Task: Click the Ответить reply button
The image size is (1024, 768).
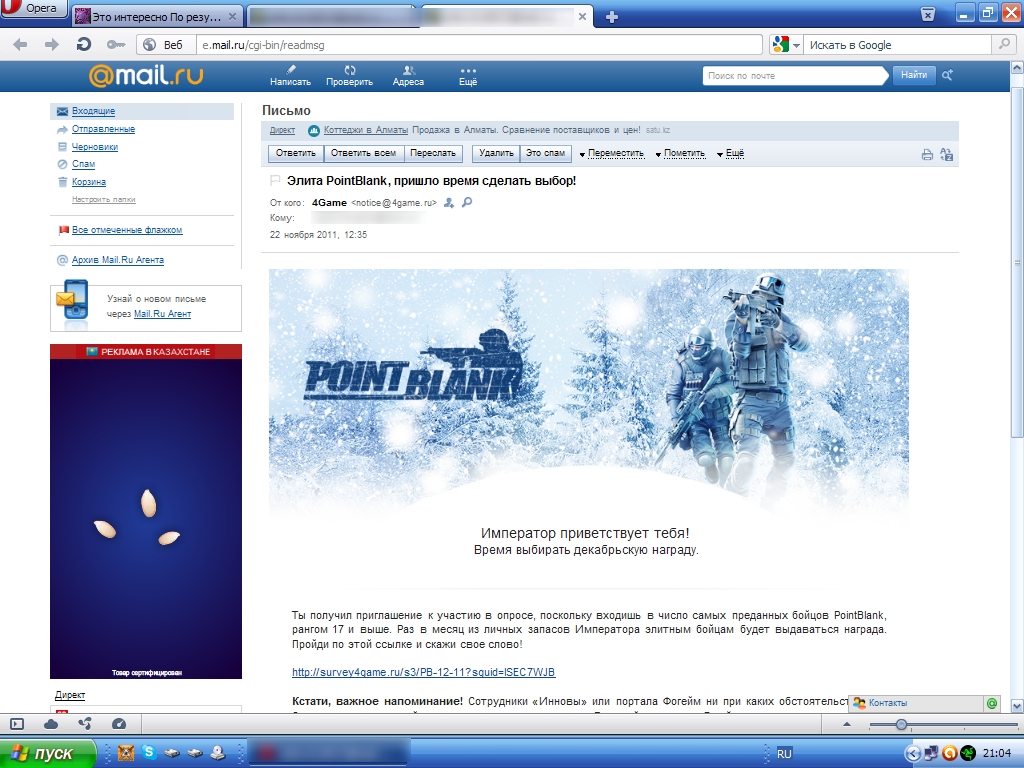Action: tap(296, 153)
